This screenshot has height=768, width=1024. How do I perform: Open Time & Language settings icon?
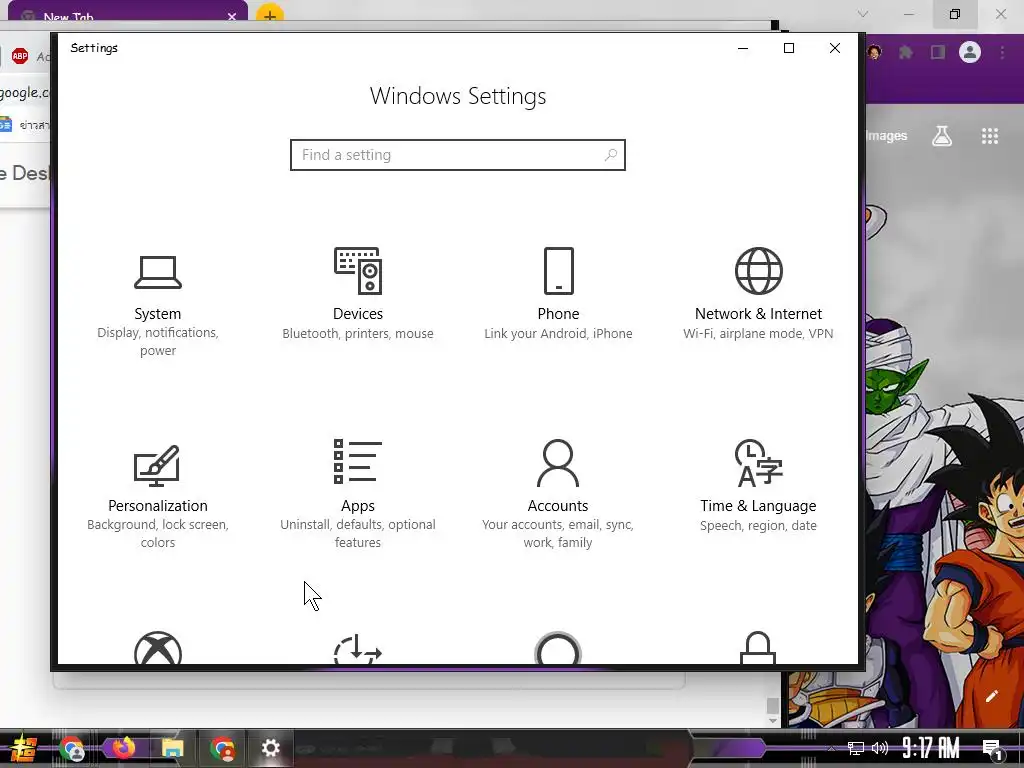click(x=758, y=463)
